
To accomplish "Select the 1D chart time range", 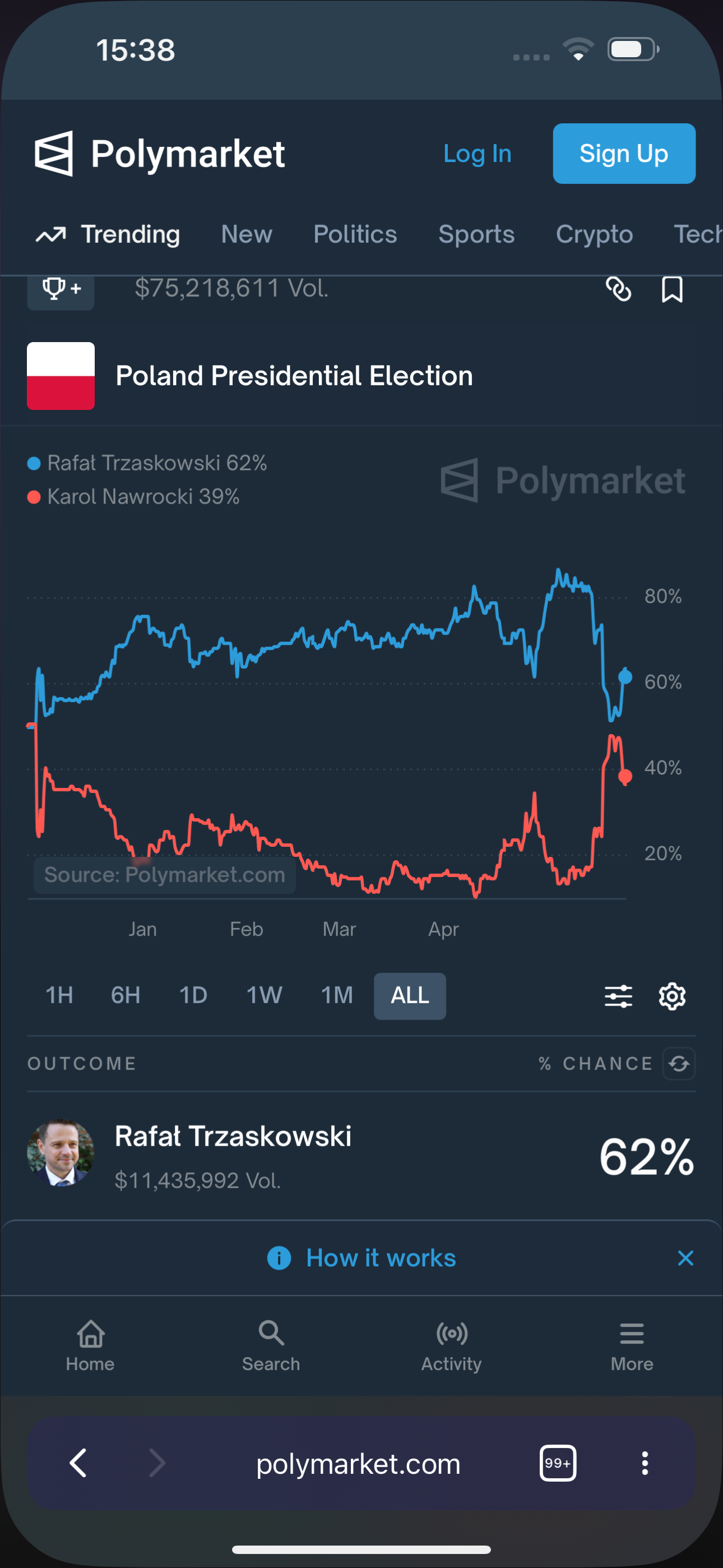I will coord(193,996).
